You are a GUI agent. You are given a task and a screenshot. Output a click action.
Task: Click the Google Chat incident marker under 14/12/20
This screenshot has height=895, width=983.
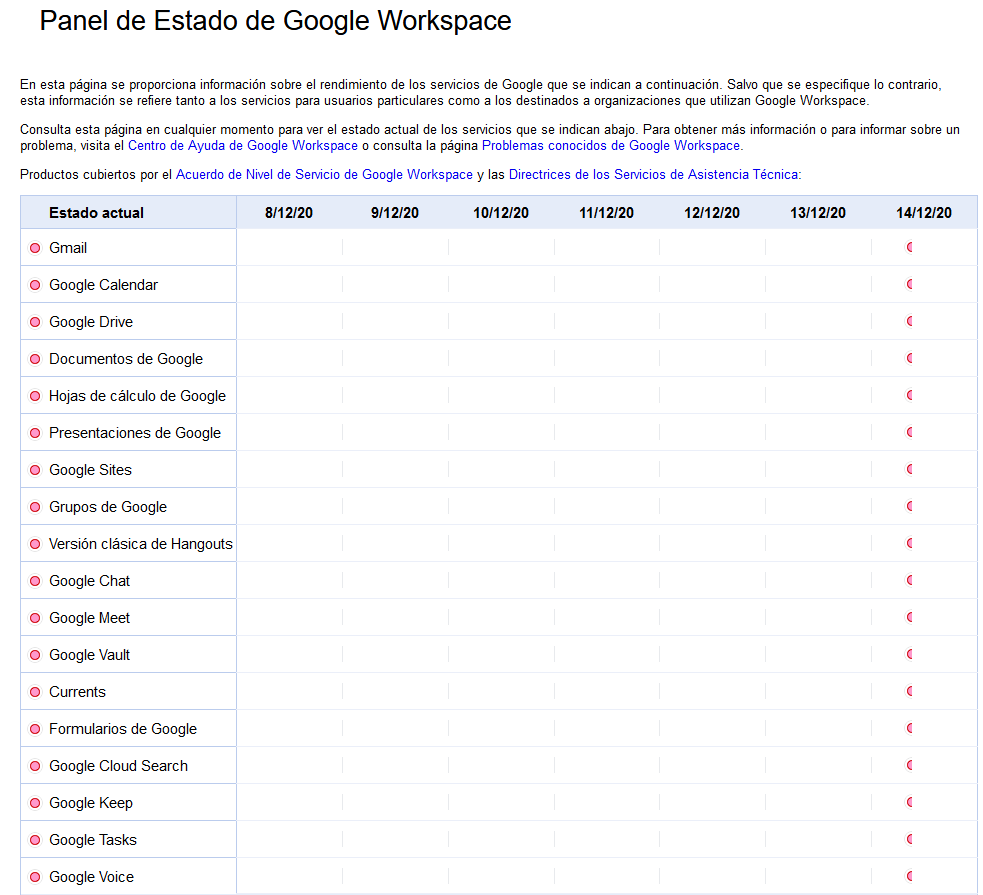tap(909, 580)
